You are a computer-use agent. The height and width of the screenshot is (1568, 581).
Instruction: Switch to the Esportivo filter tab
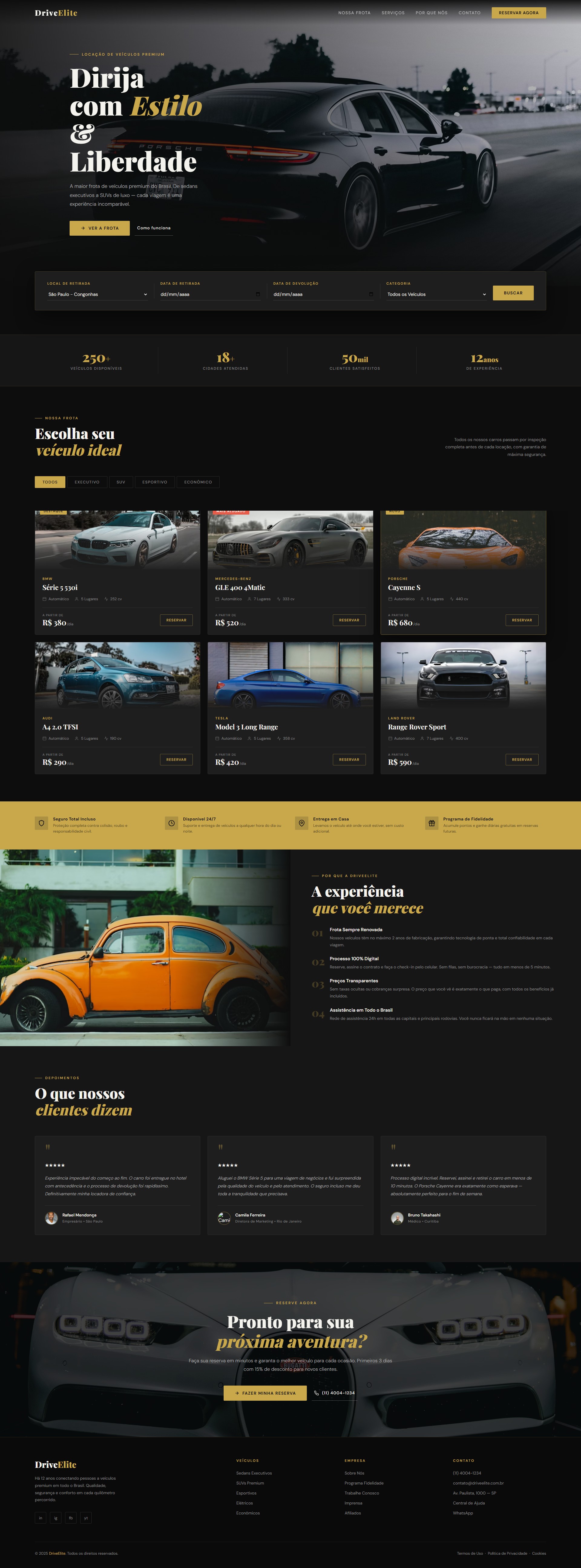pos(155,482)
